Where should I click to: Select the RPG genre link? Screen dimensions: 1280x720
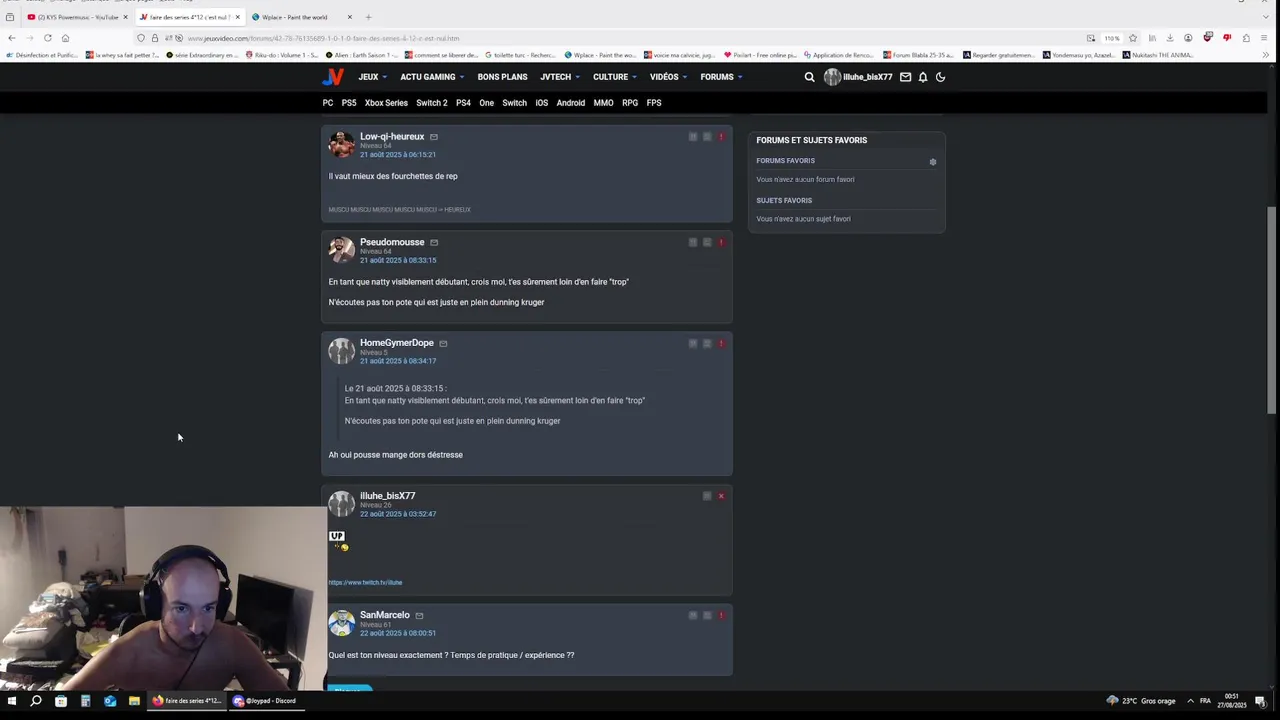click(x=630, y=103)
